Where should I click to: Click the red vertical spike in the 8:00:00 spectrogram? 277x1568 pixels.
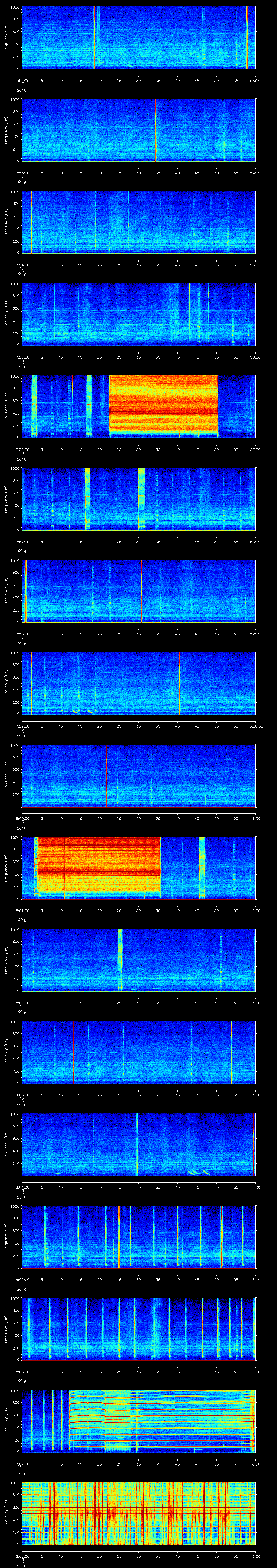tap(106, 774)
